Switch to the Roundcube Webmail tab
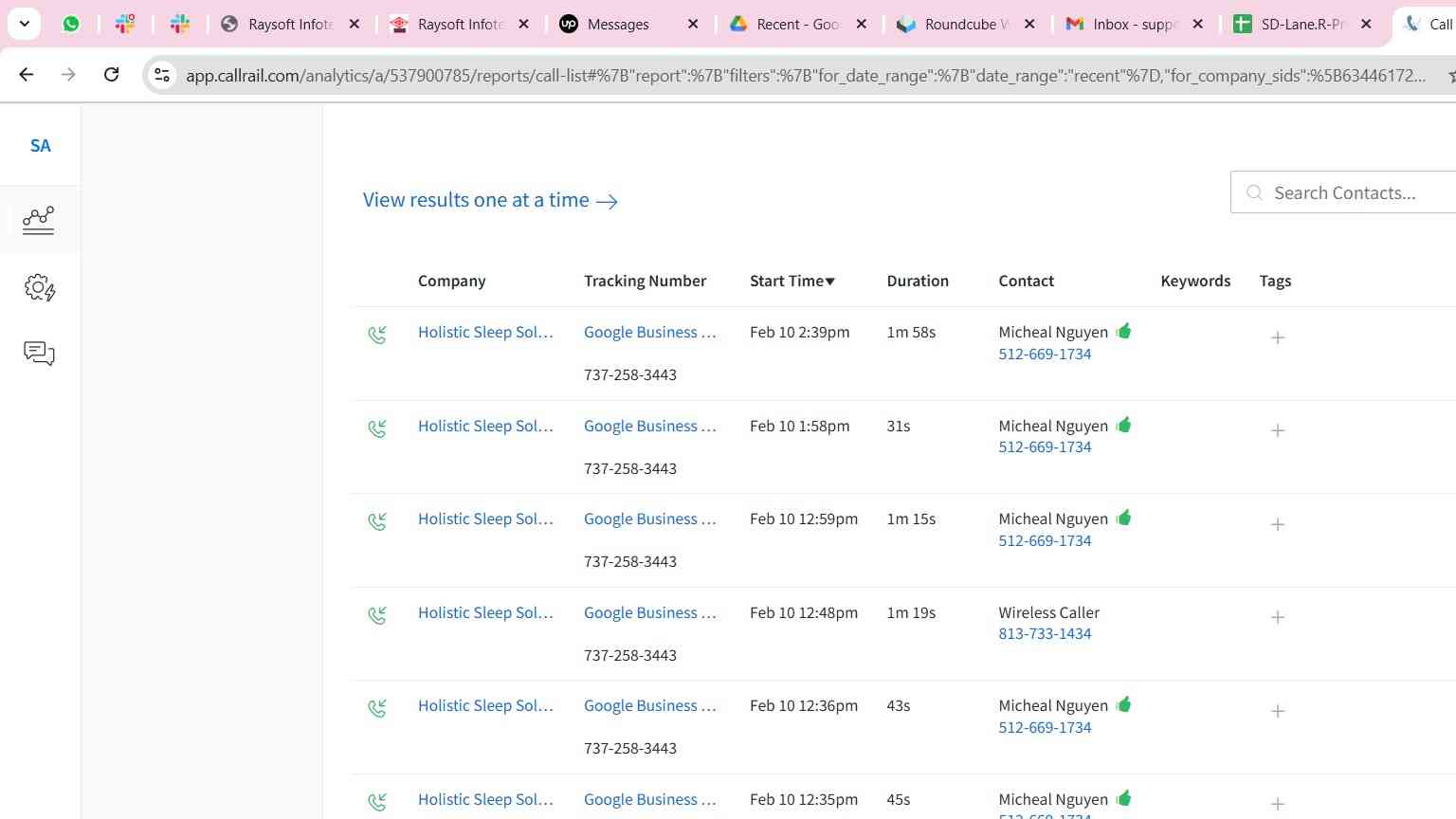 [966, 24]
